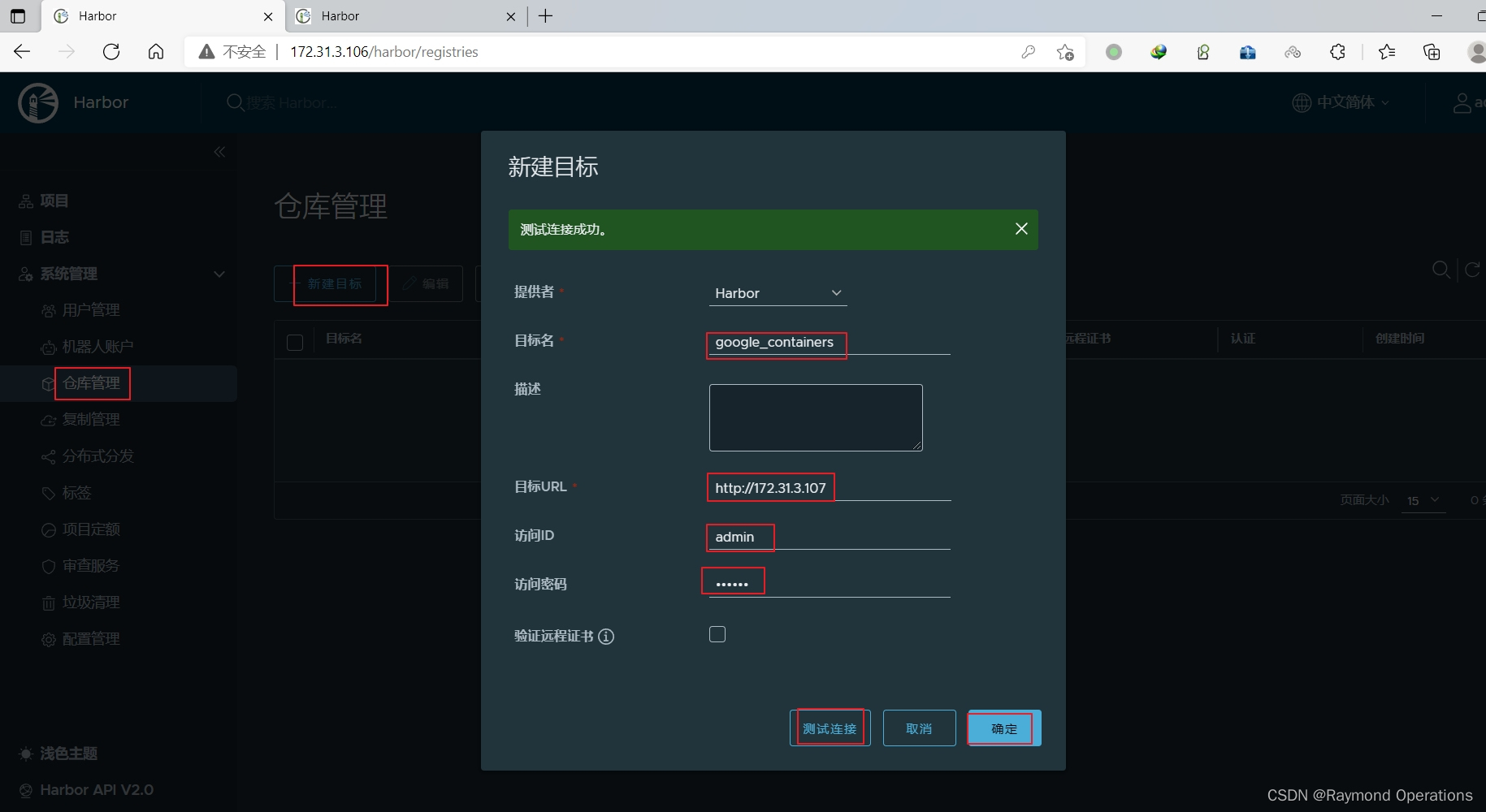Add page to favorites star icon
This screenshot has width=1486, height=812.
tap(1065, 52)
